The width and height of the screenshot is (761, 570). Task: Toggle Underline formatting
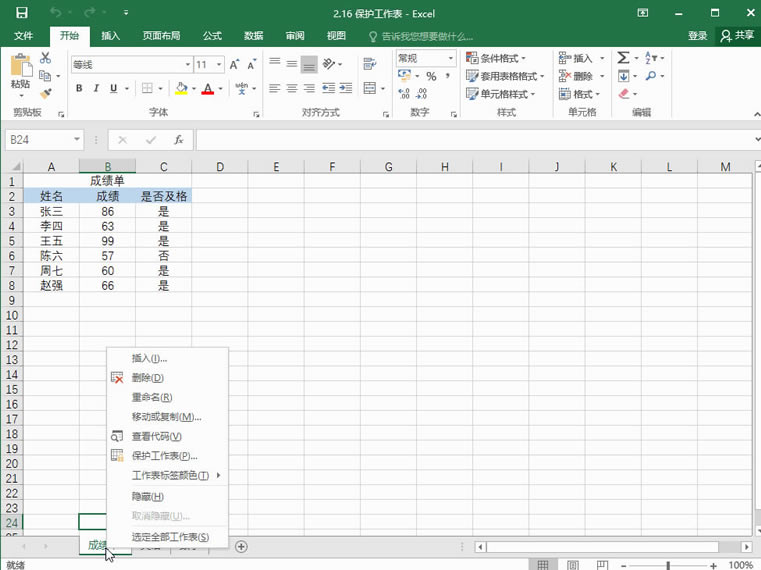tap(114, 88)
